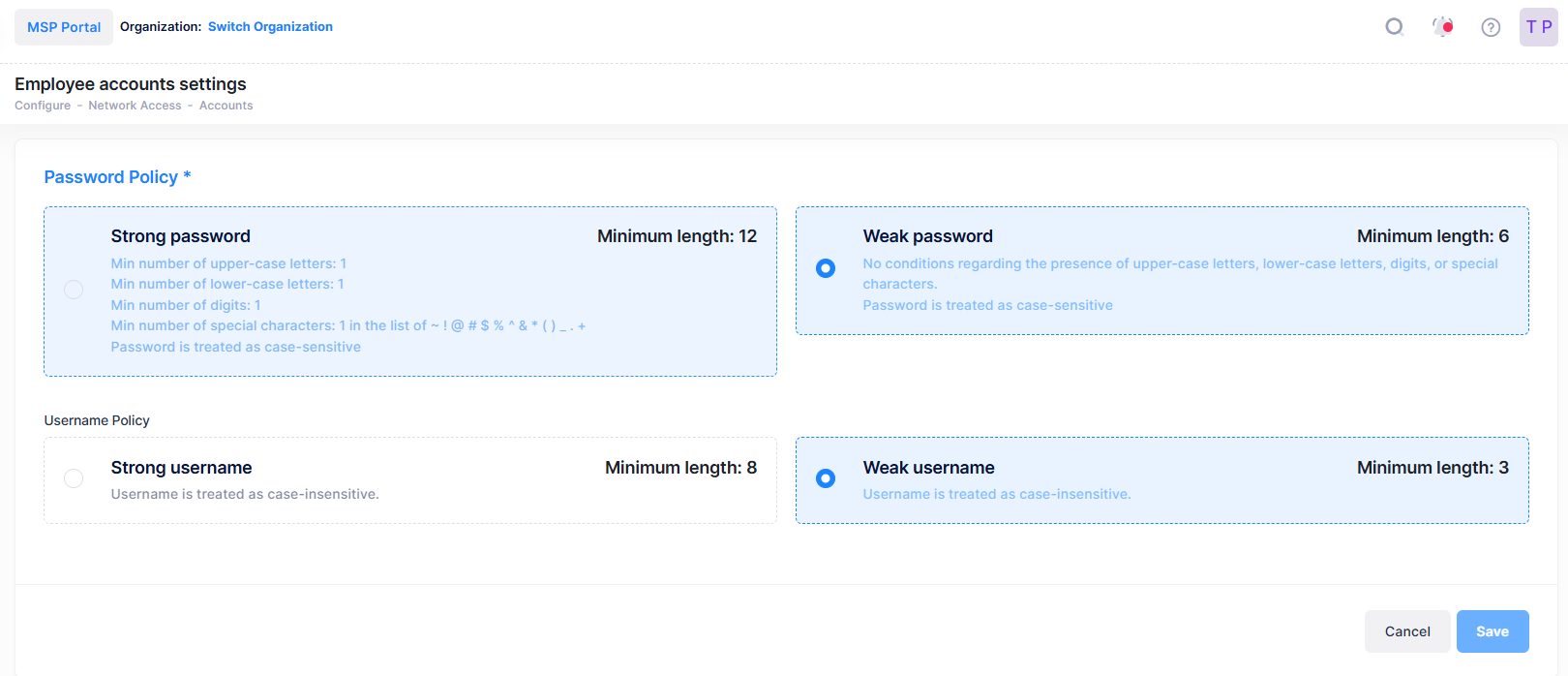Click the Configure breadcrumb item
Viewport: 1568px width, 676px height.
pyautogui.click(x=43, y=105)
